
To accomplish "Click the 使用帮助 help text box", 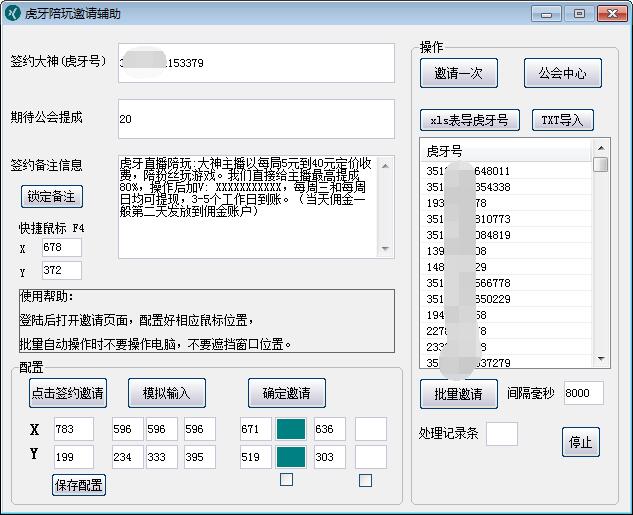I will pos(207,320).
